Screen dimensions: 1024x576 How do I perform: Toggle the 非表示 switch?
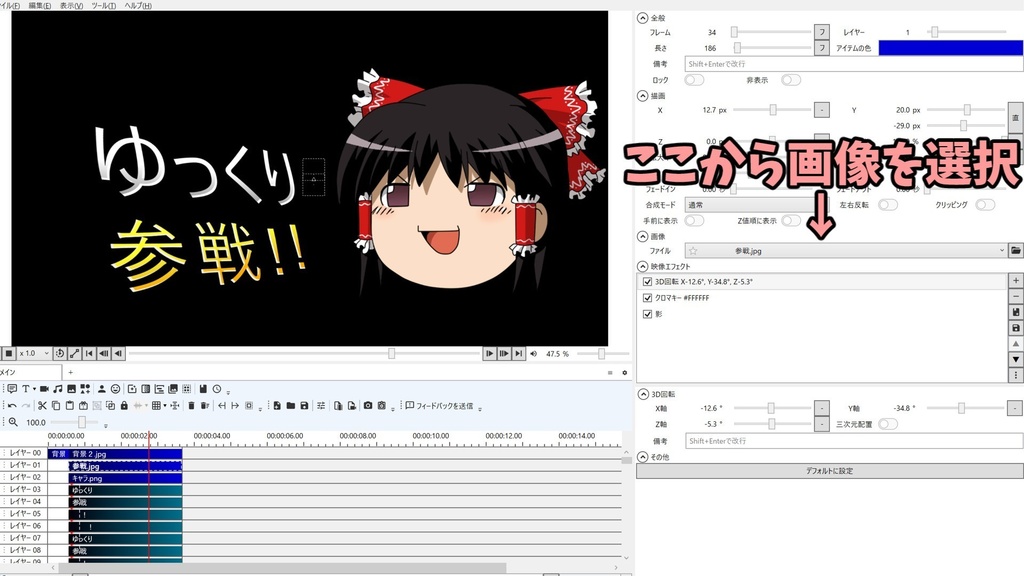791,80
